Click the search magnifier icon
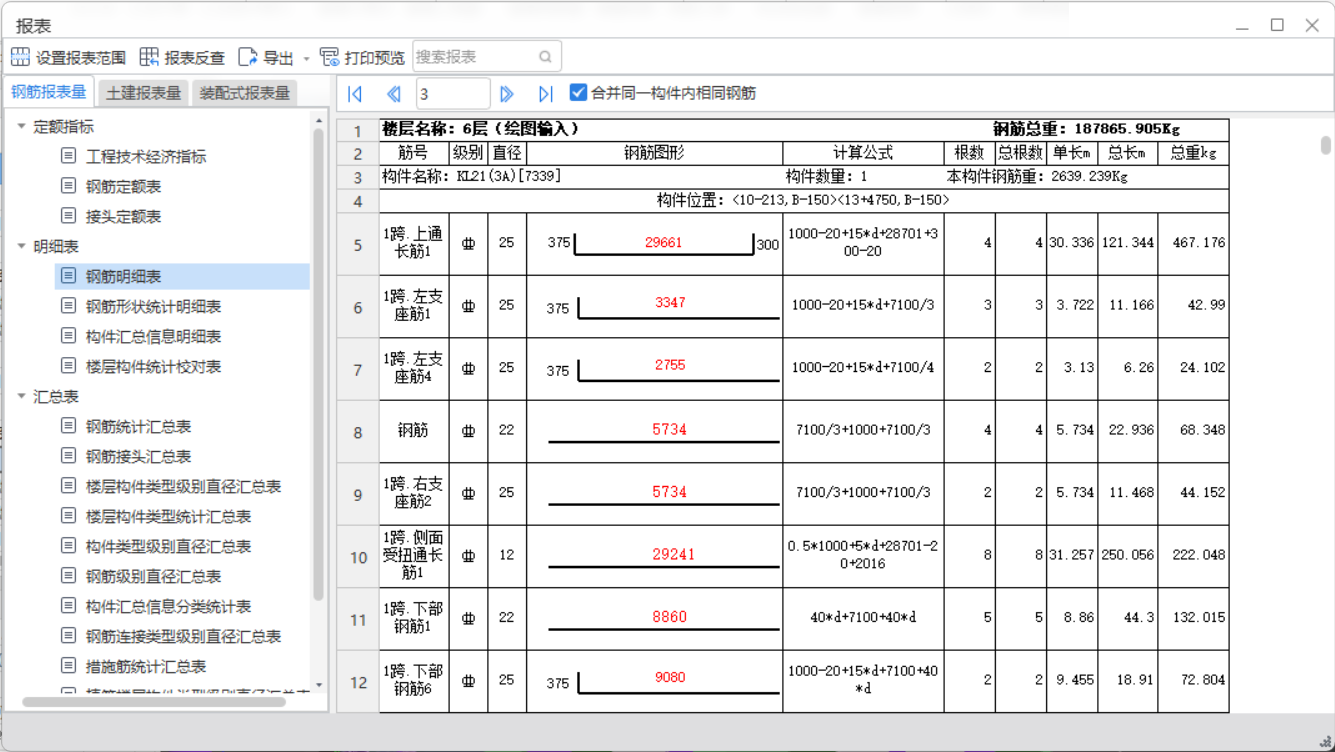The image size is (1335, 752). (545, 57)
